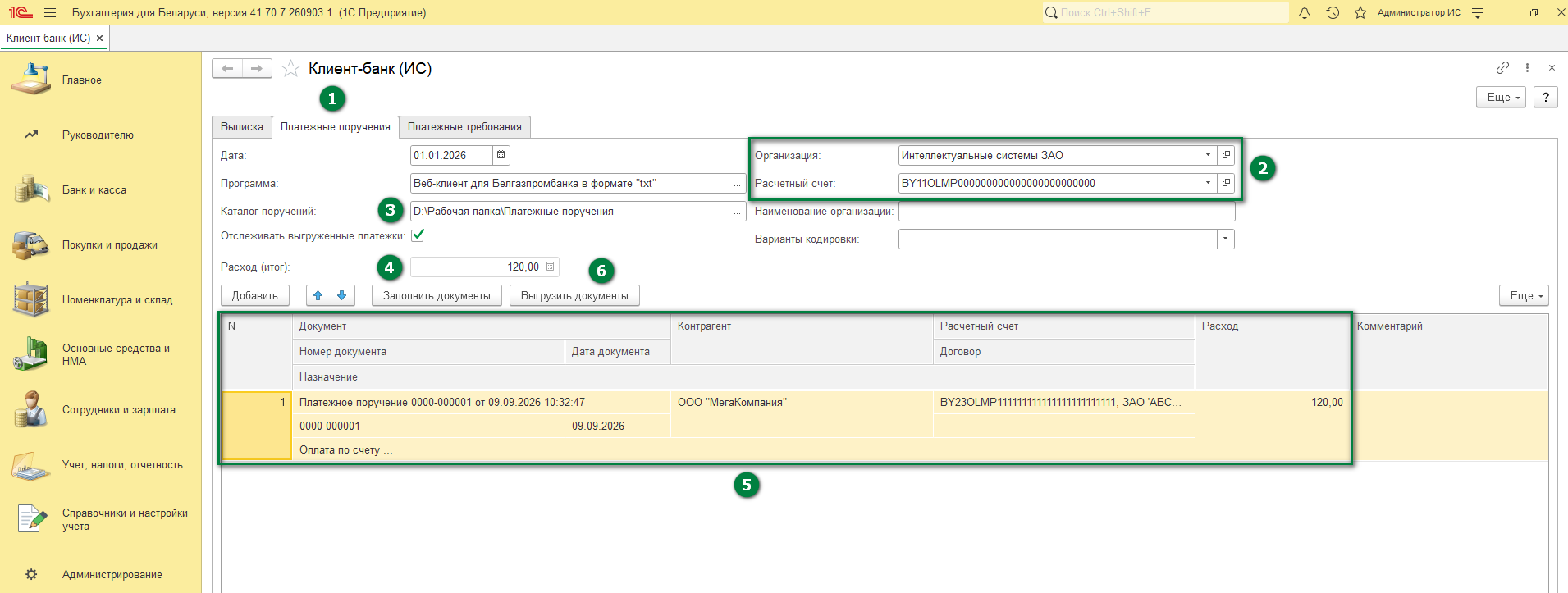Browse Каталог поручений folder with ellipsis button
The image size is (1568, 593).
(x=737, y=212)
